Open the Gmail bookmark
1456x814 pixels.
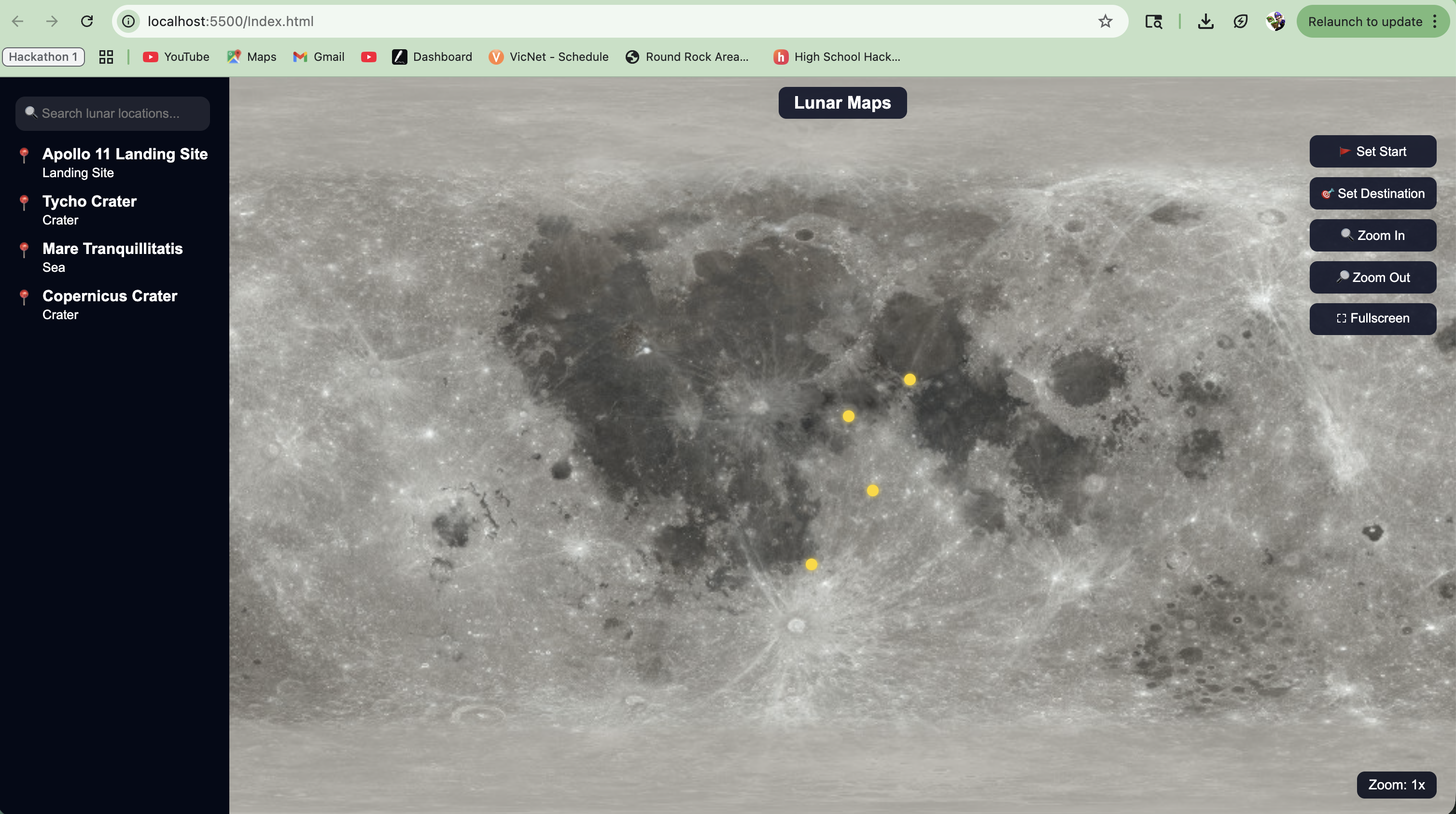pos(319,56)
